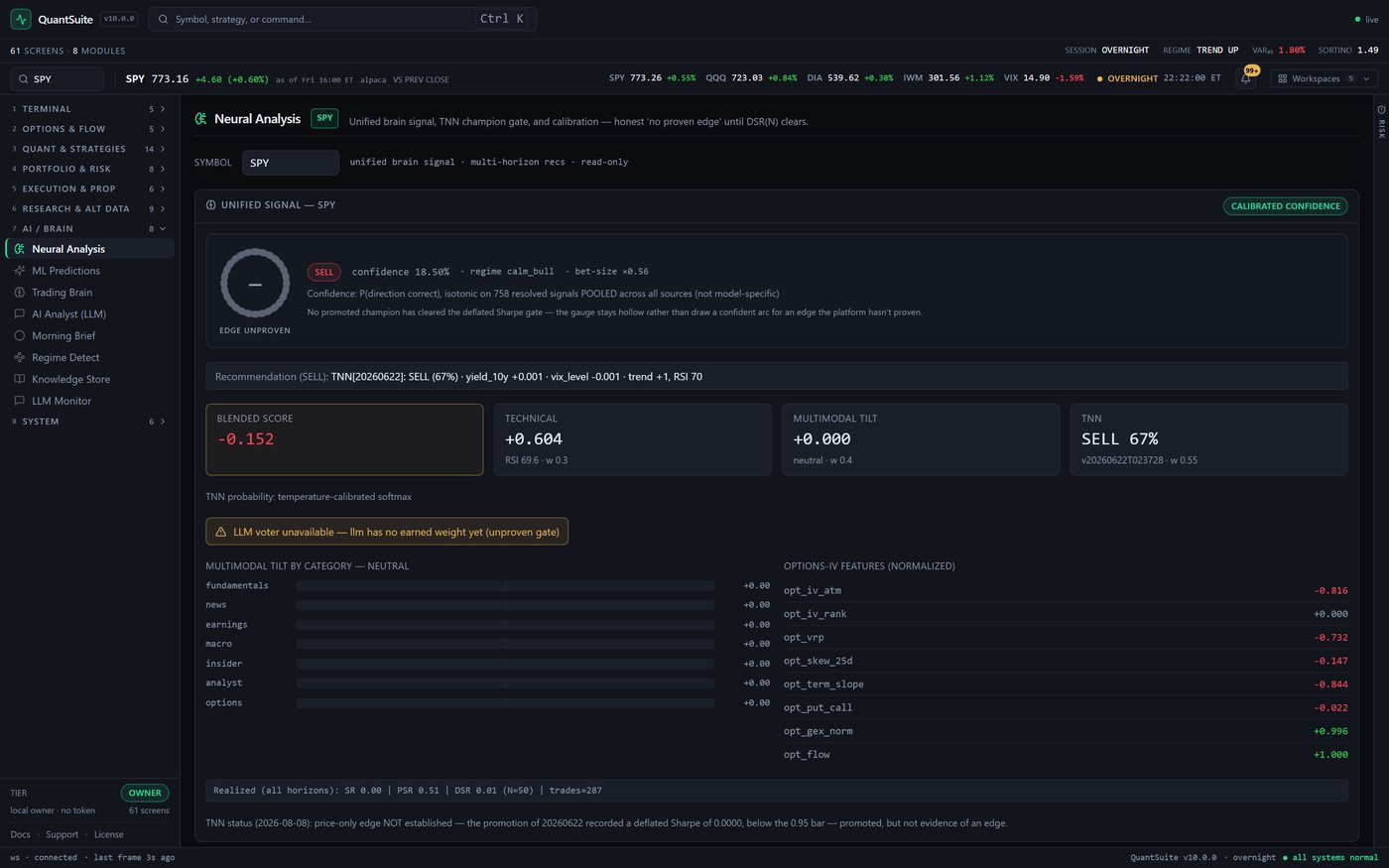Viewport: 1389px width, 868px height.
Task: Open the Support link
Action: click(62, 834)
